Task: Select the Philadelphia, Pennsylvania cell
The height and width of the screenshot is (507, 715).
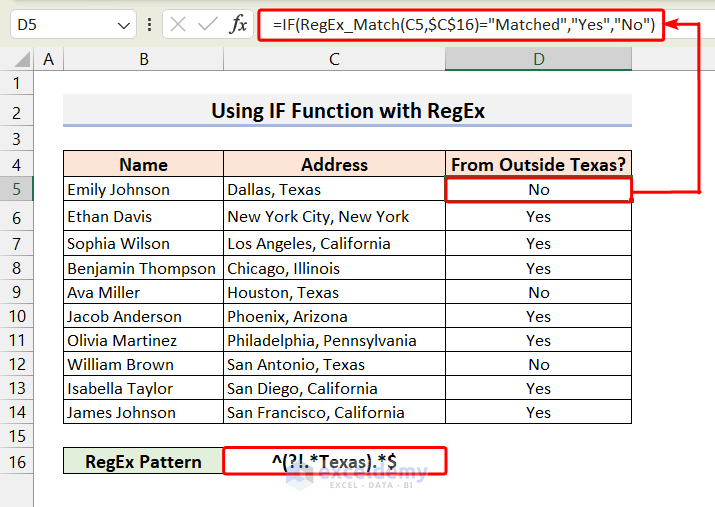Action: (334, 340)
